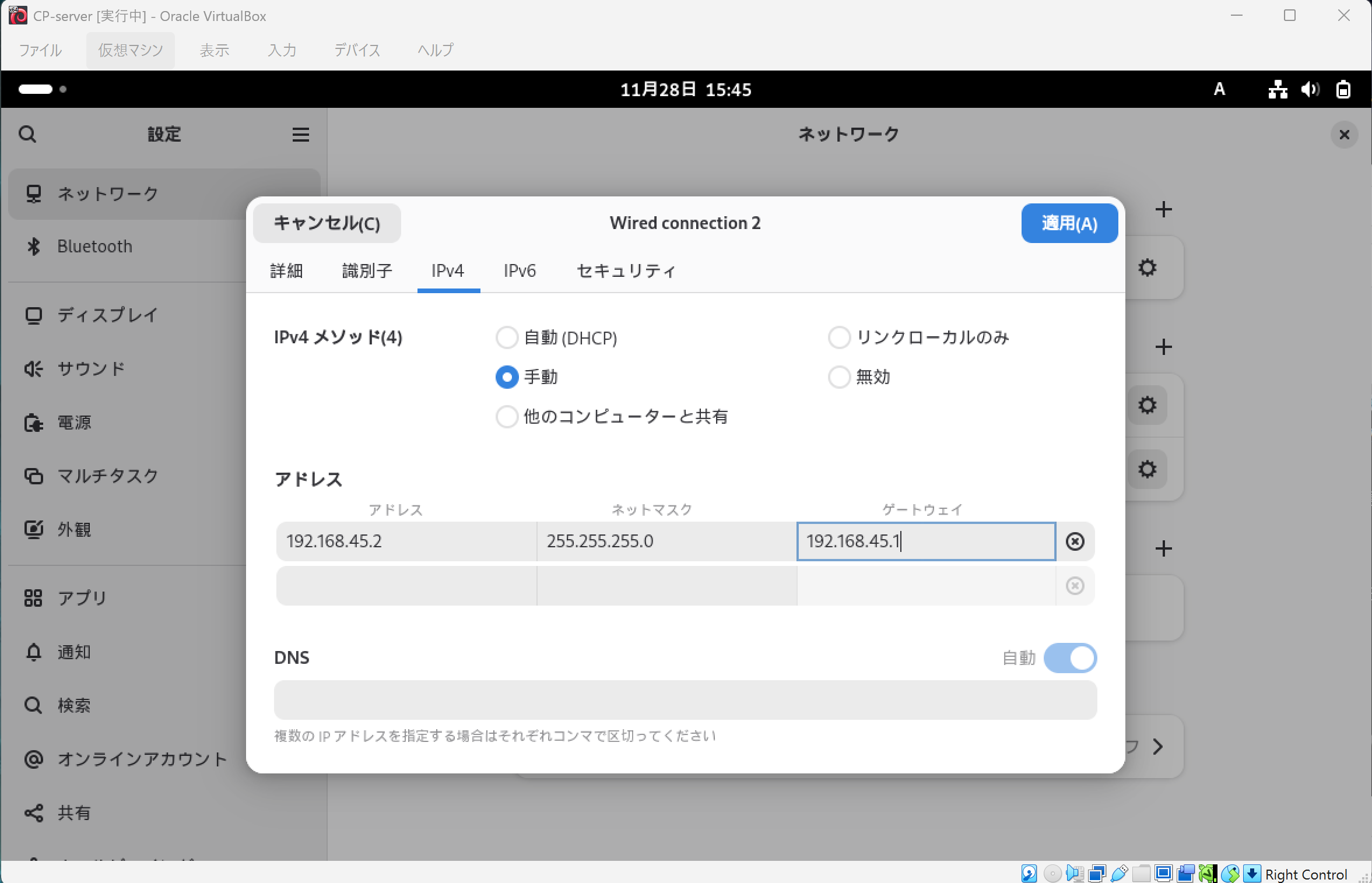Open Bluetooth settings in sidebar
The height and width of the screenshot is (883, 1372).
point(94,247)
